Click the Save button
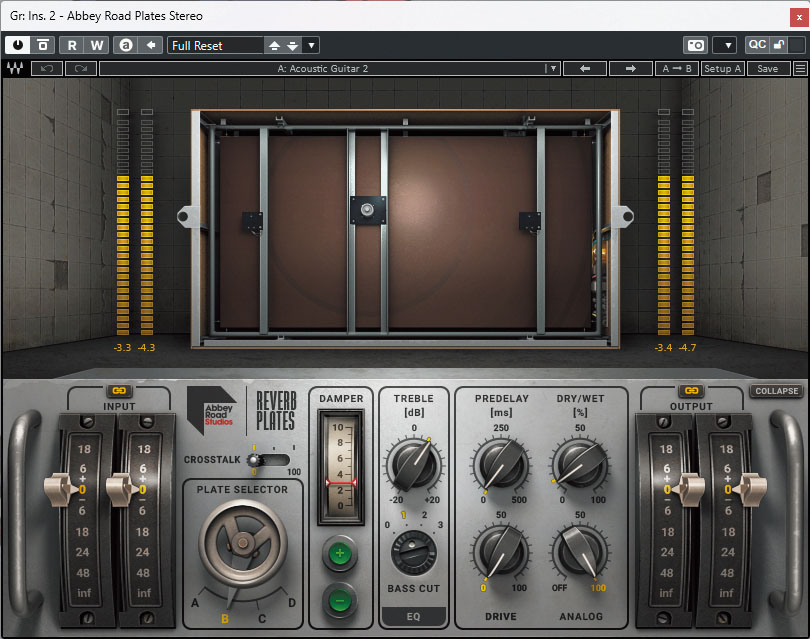This screenshot has width=810, height=639. [x=768, y=69]
